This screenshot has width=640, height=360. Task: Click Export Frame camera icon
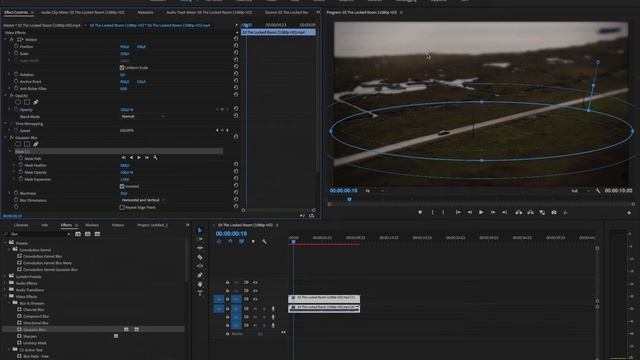point(554,212)
